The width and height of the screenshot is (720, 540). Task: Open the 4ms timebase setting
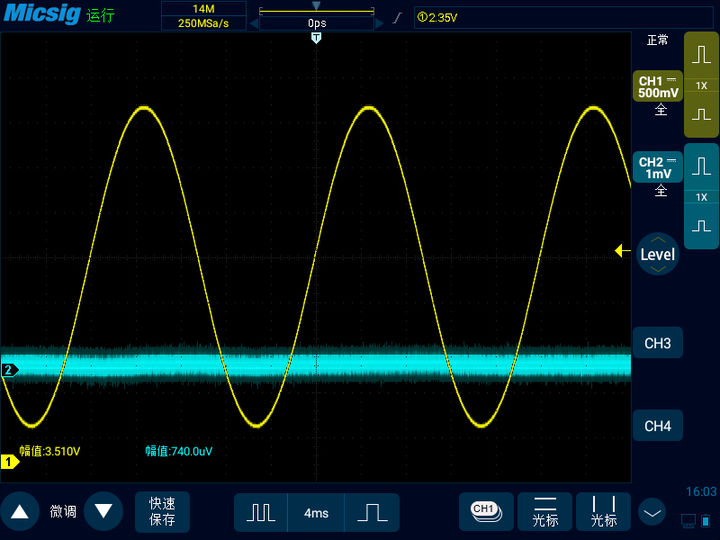tap(316, 512)
